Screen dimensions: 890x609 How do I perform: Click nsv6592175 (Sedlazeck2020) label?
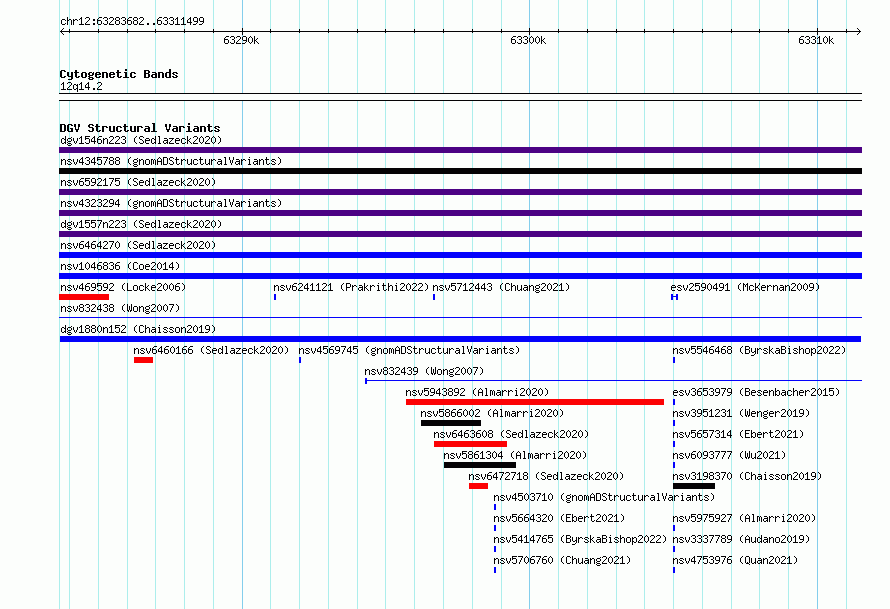[138, 182]
